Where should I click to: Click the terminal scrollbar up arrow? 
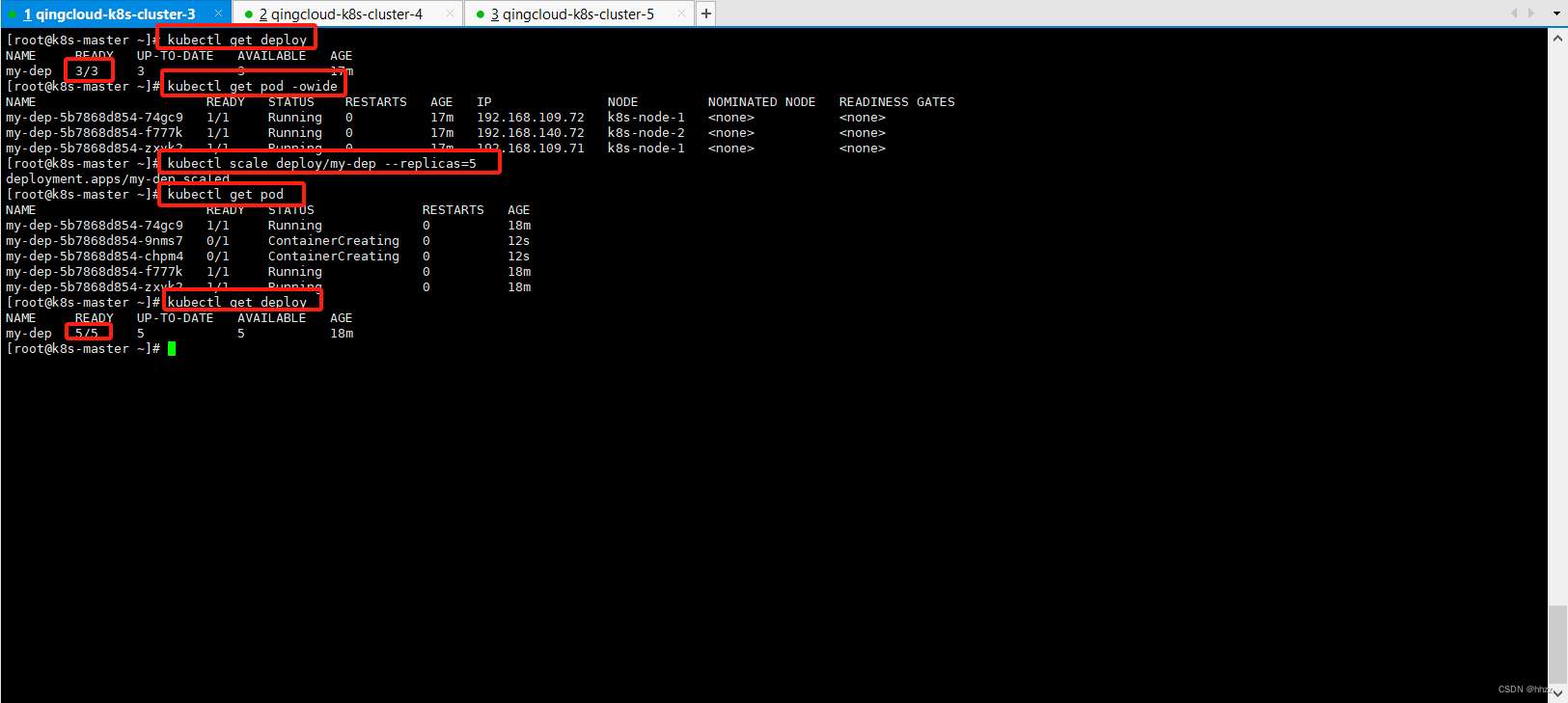pos(1557,39)
